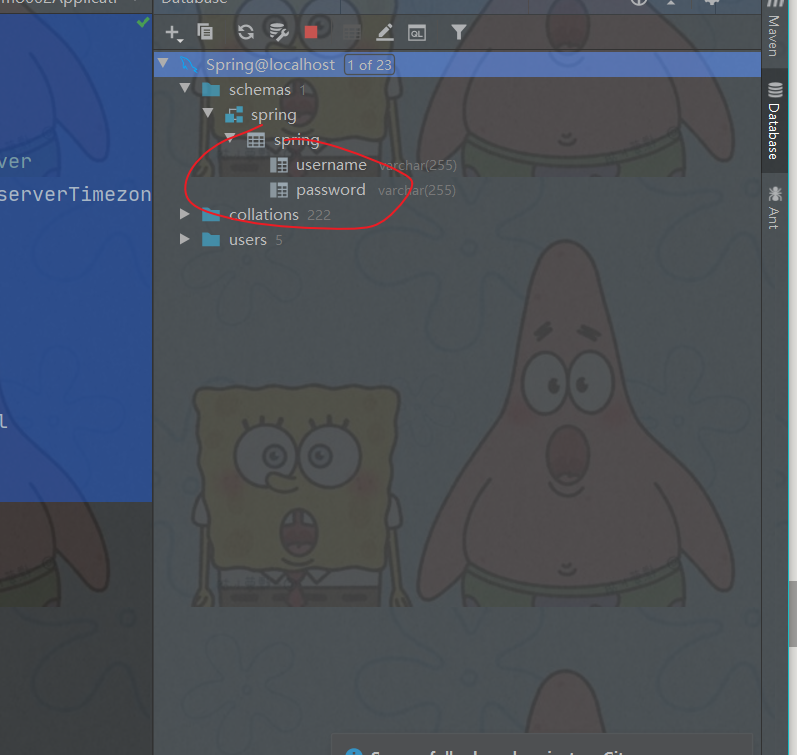Toggle the Database tool window tab
The height and width of the screenshot is (755, 797).
click(x=775, y=121)
